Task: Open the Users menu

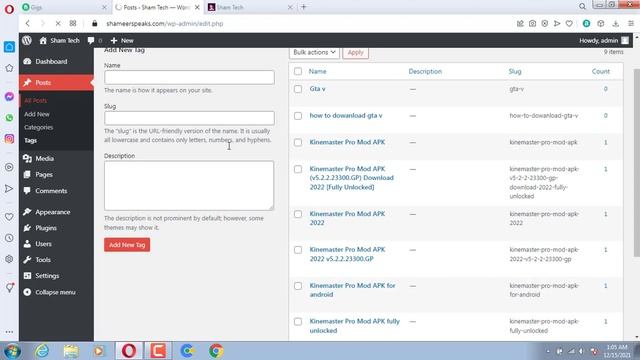Action: (43, 244)
